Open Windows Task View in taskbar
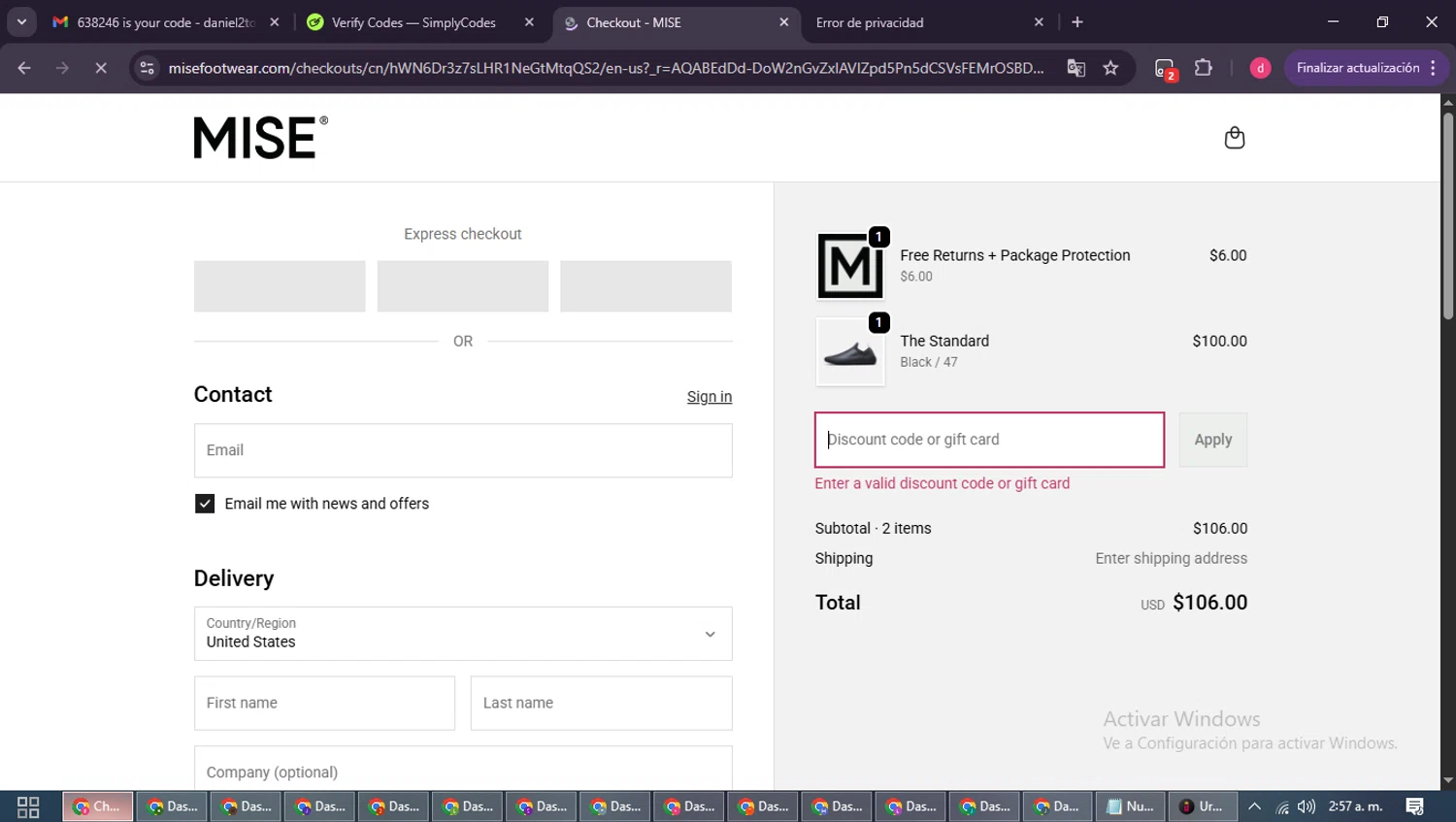The image size is (1456, 822). coord(28,806)
